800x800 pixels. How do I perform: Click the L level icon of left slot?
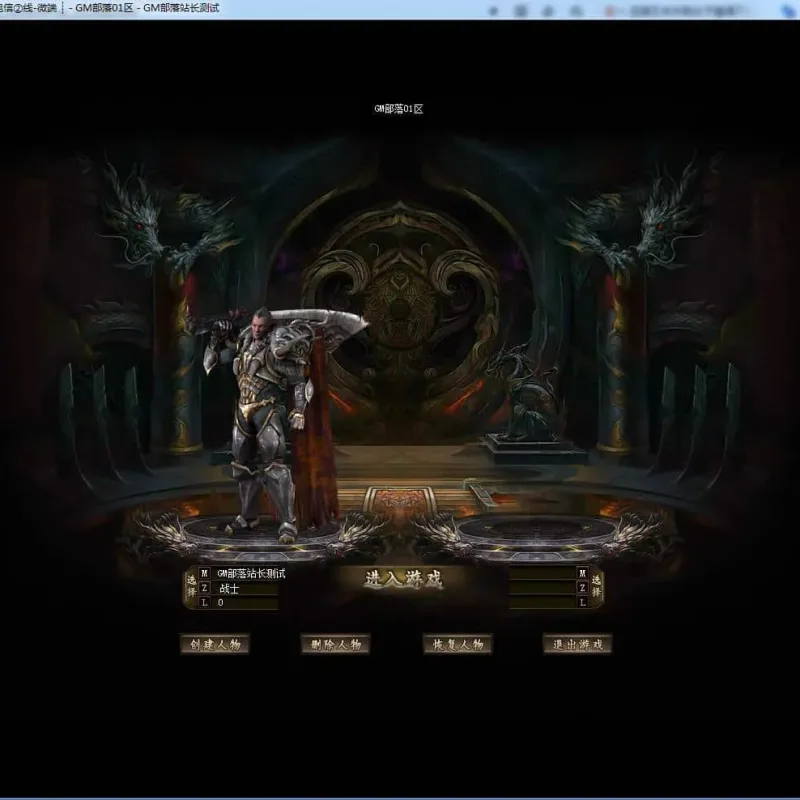(205, 602)
